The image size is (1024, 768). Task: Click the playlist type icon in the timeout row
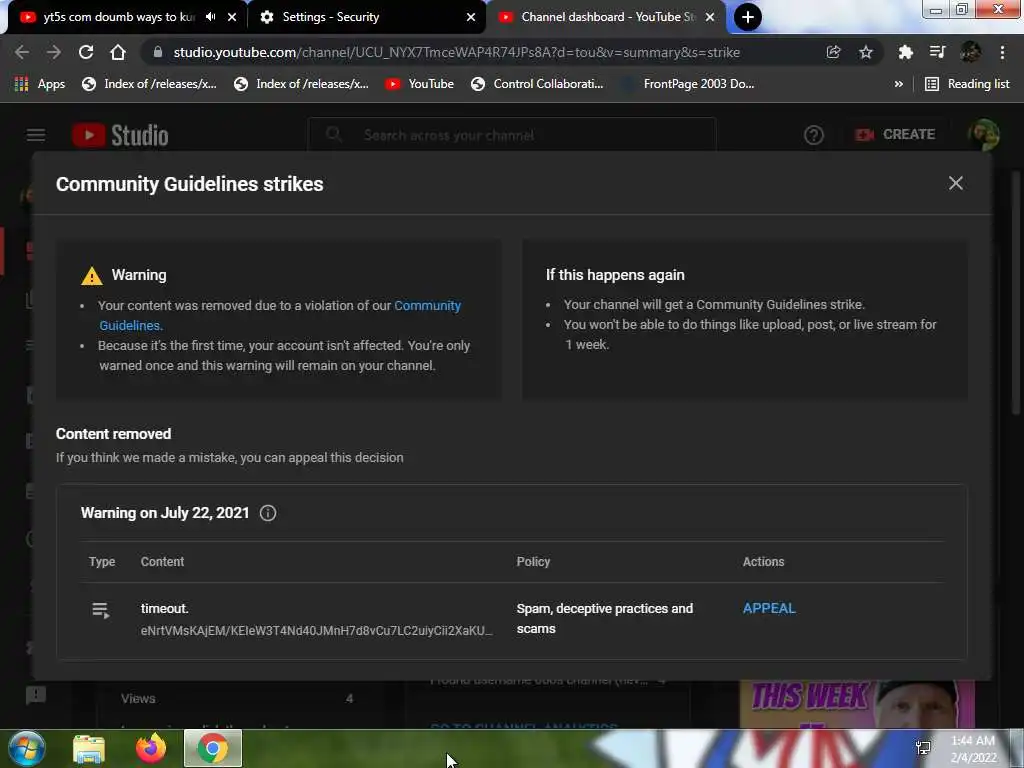pyautogui.click(x=101, y=610)
